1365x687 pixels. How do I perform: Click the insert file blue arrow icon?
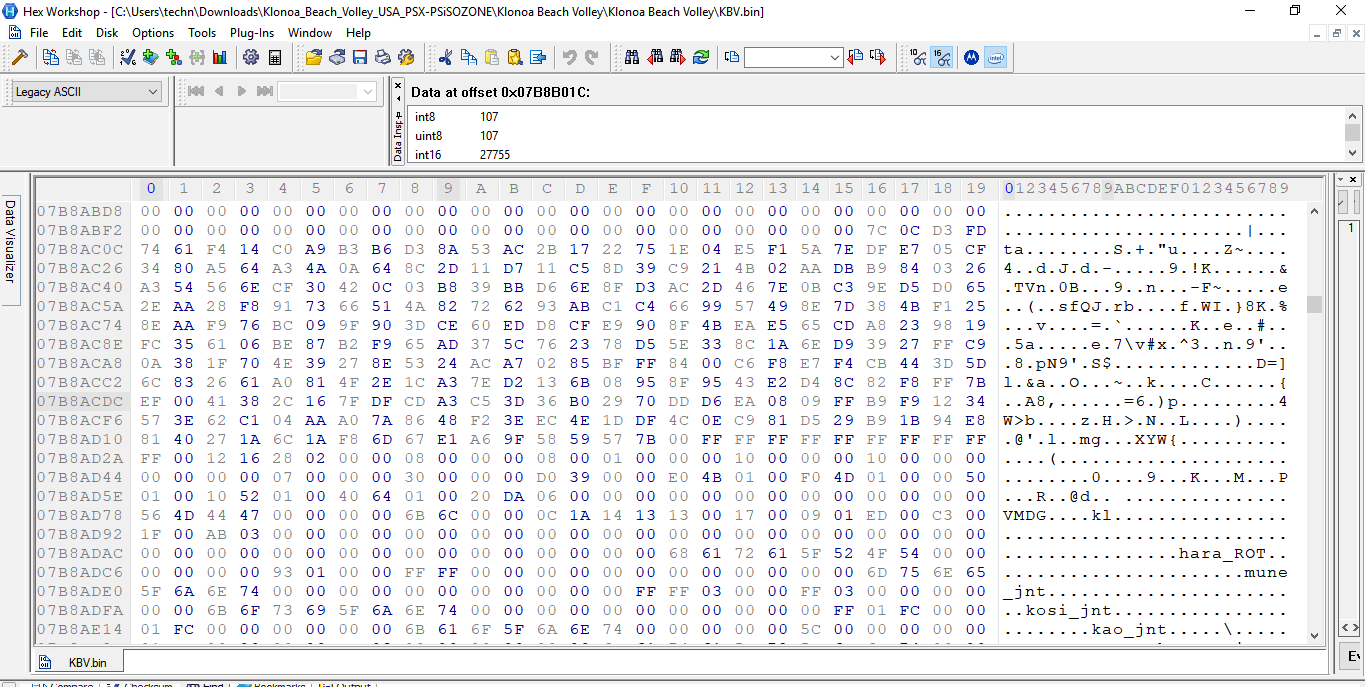[x=538, y=57]
